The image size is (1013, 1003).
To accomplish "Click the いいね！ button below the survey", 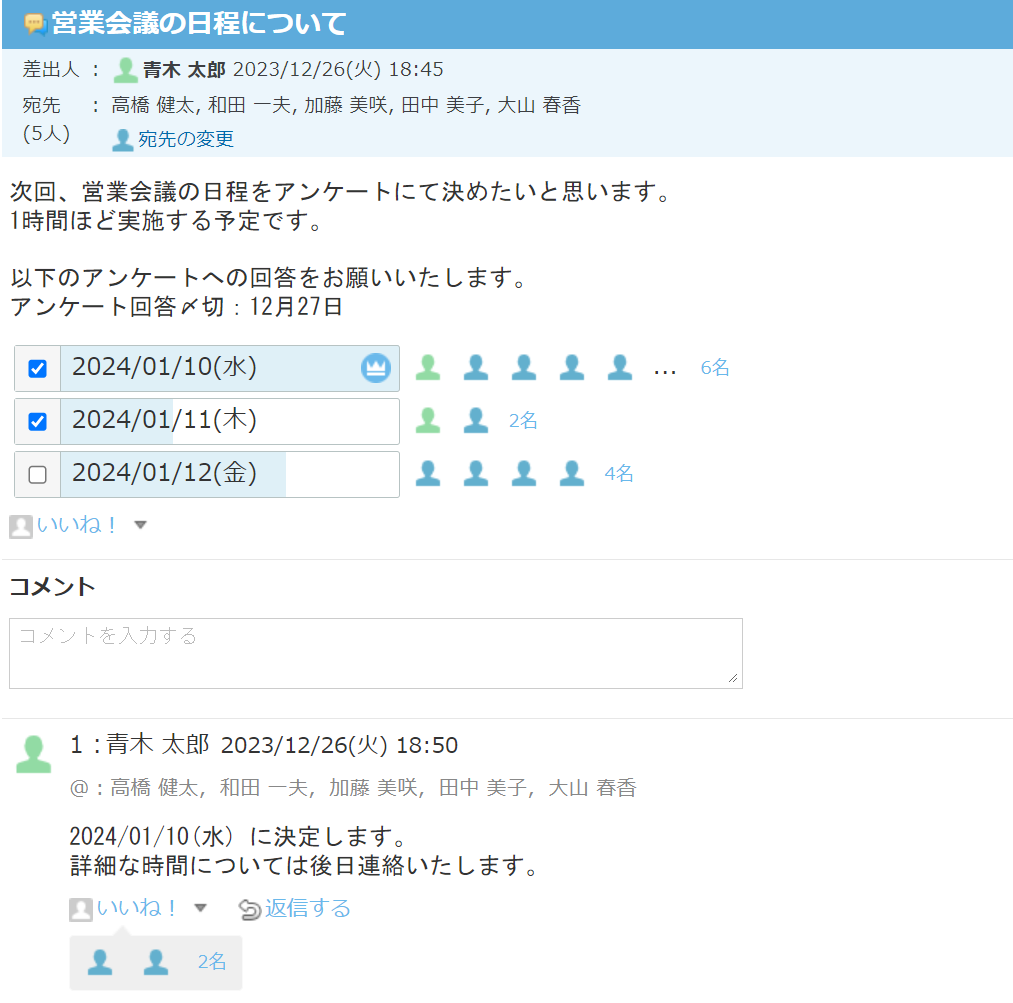I will [x=76, y=524].
